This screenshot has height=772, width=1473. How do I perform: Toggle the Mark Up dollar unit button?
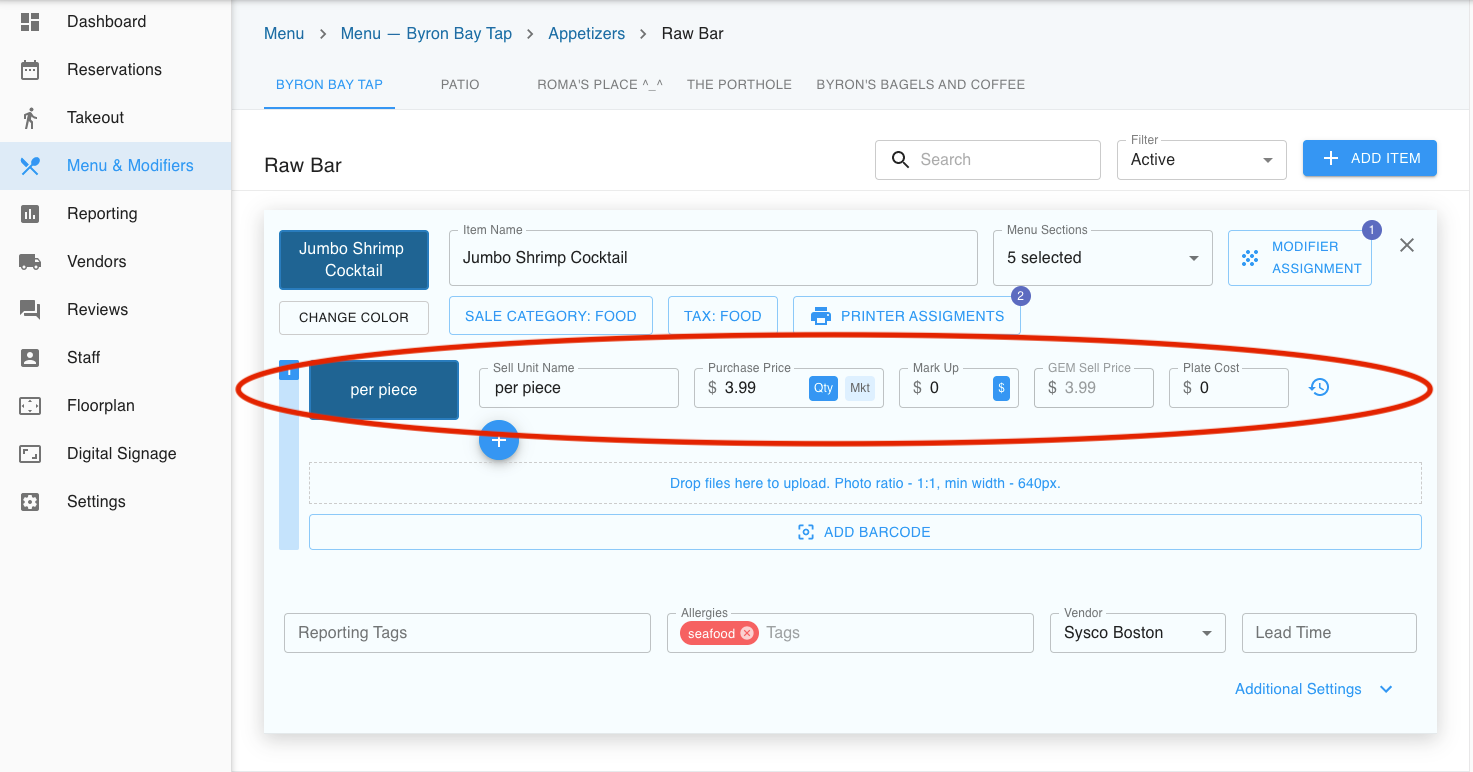point(1001,388)
